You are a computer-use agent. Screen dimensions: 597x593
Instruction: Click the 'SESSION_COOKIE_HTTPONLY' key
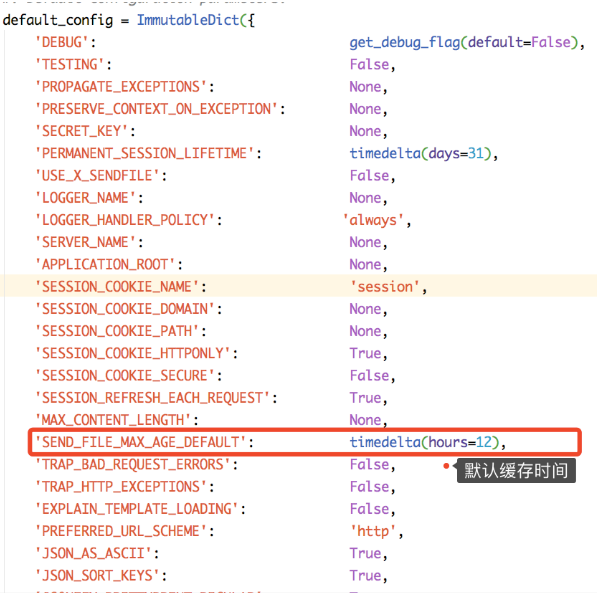click(x=133, y=353)
